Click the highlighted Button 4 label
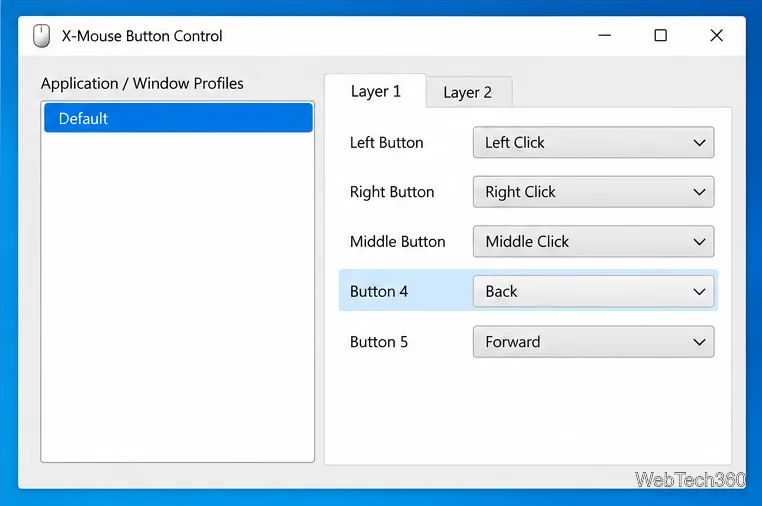762x506 pixels. tap(379, 292)
